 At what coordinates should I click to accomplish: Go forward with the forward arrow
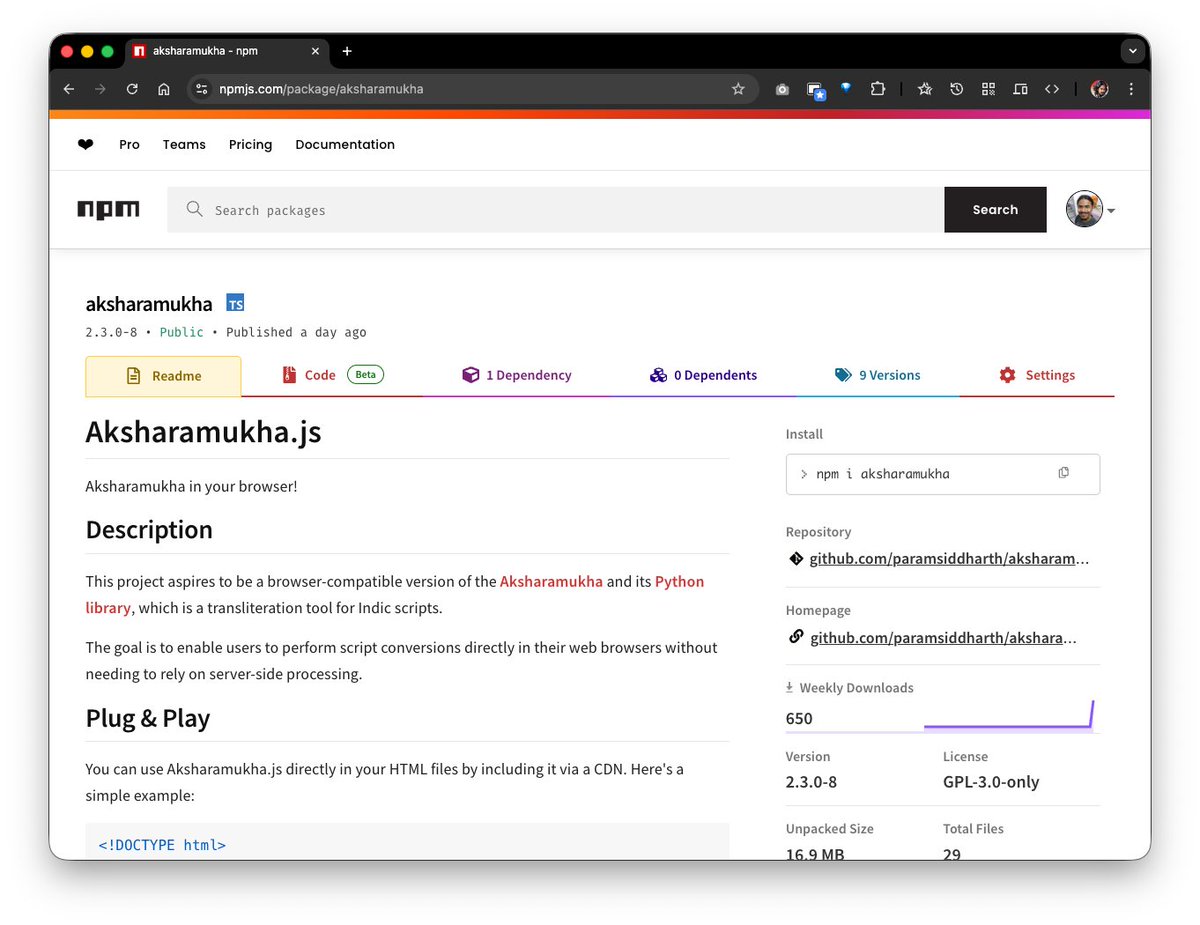point(100,89)
